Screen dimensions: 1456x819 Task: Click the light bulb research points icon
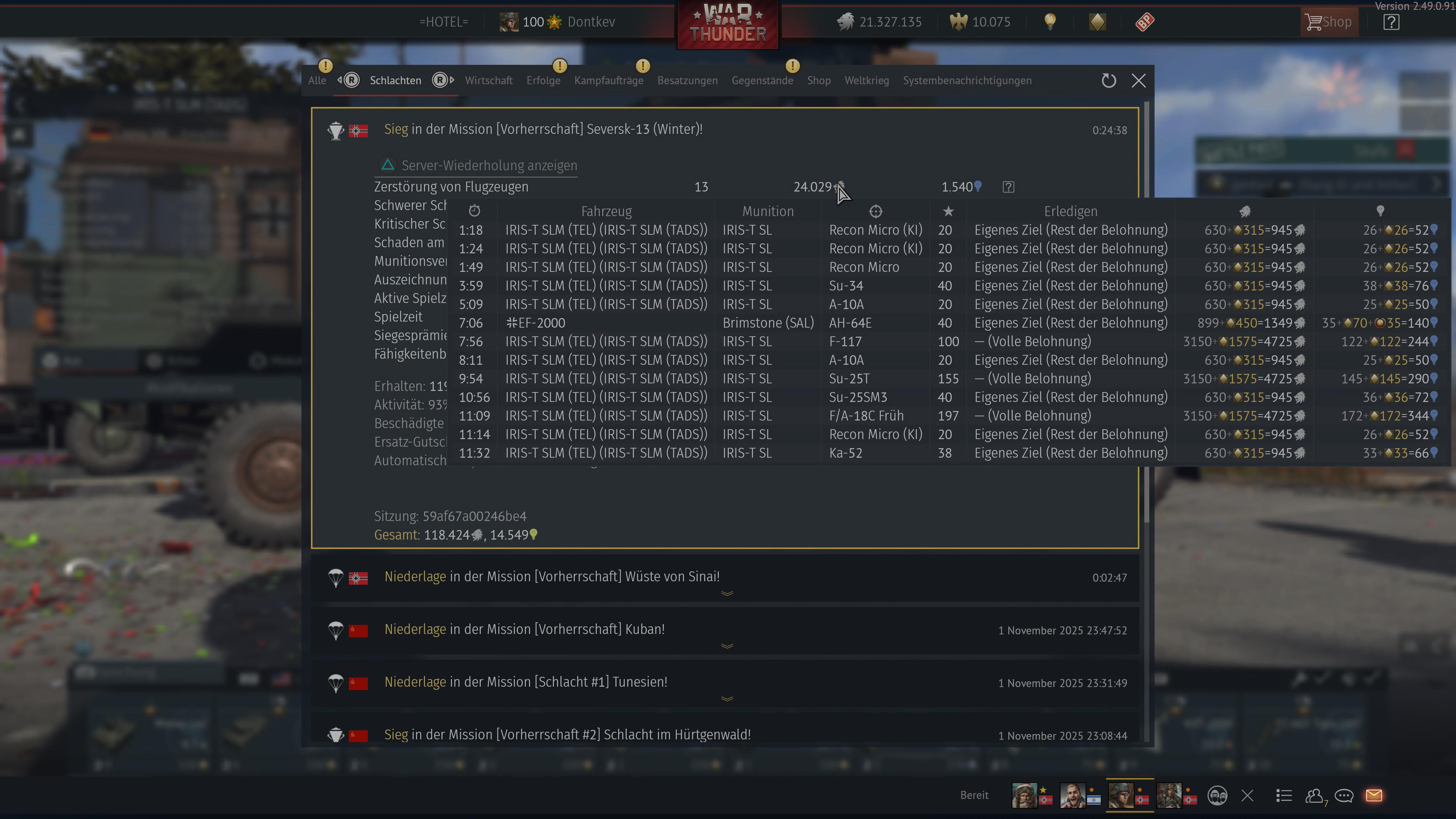click(x=1050, y=22)
